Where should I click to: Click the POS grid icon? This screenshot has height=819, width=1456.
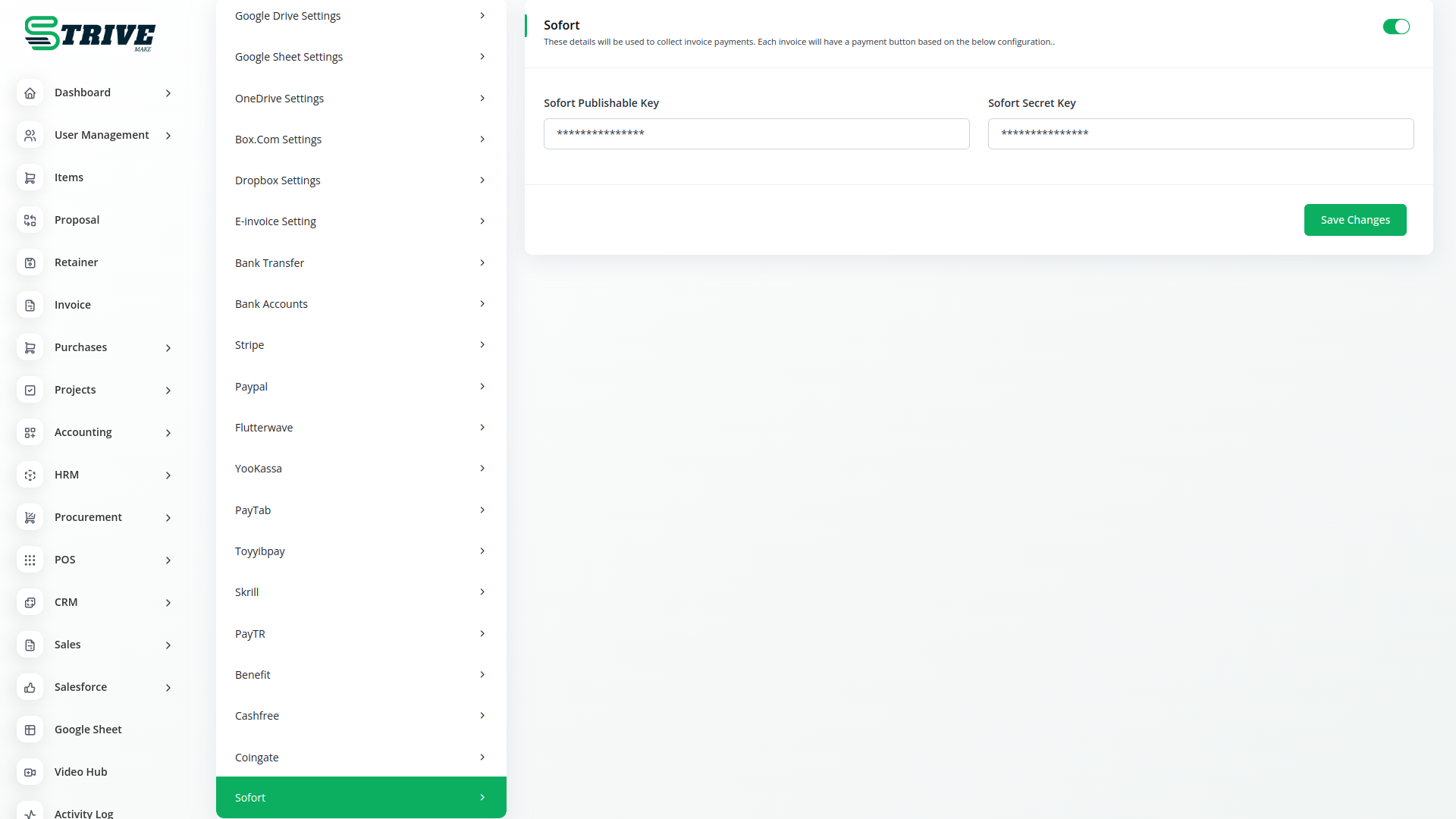click(30, 560)
